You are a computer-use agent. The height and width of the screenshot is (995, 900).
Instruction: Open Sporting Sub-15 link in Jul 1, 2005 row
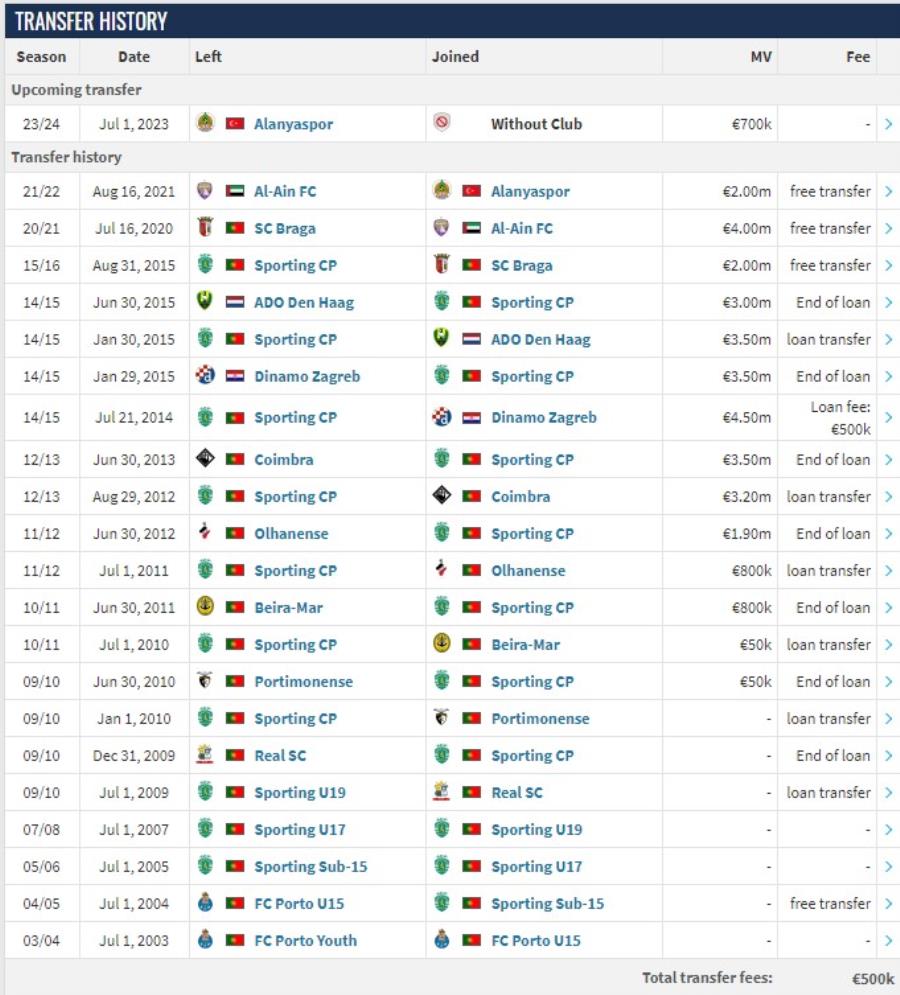[x=310, y=867]
